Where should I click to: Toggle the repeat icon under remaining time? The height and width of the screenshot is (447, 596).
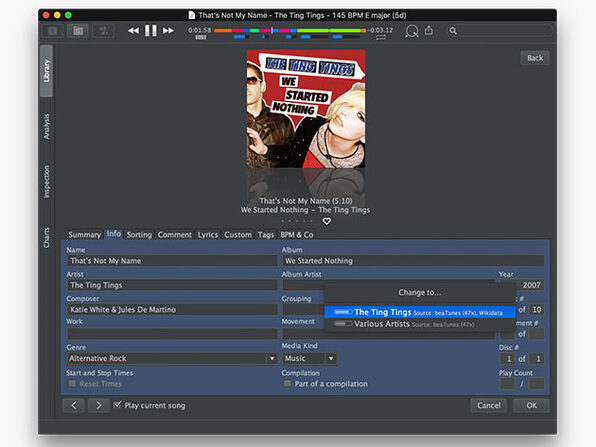click(381, 37)
